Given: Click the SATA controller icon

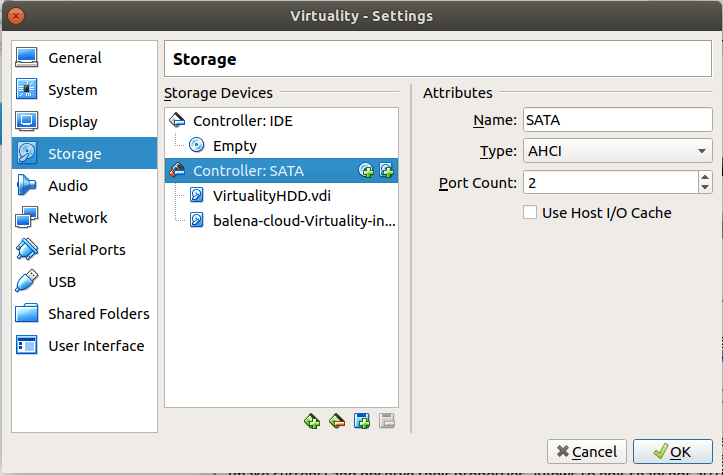Looking at the screenshot, I should pos(177,170).
